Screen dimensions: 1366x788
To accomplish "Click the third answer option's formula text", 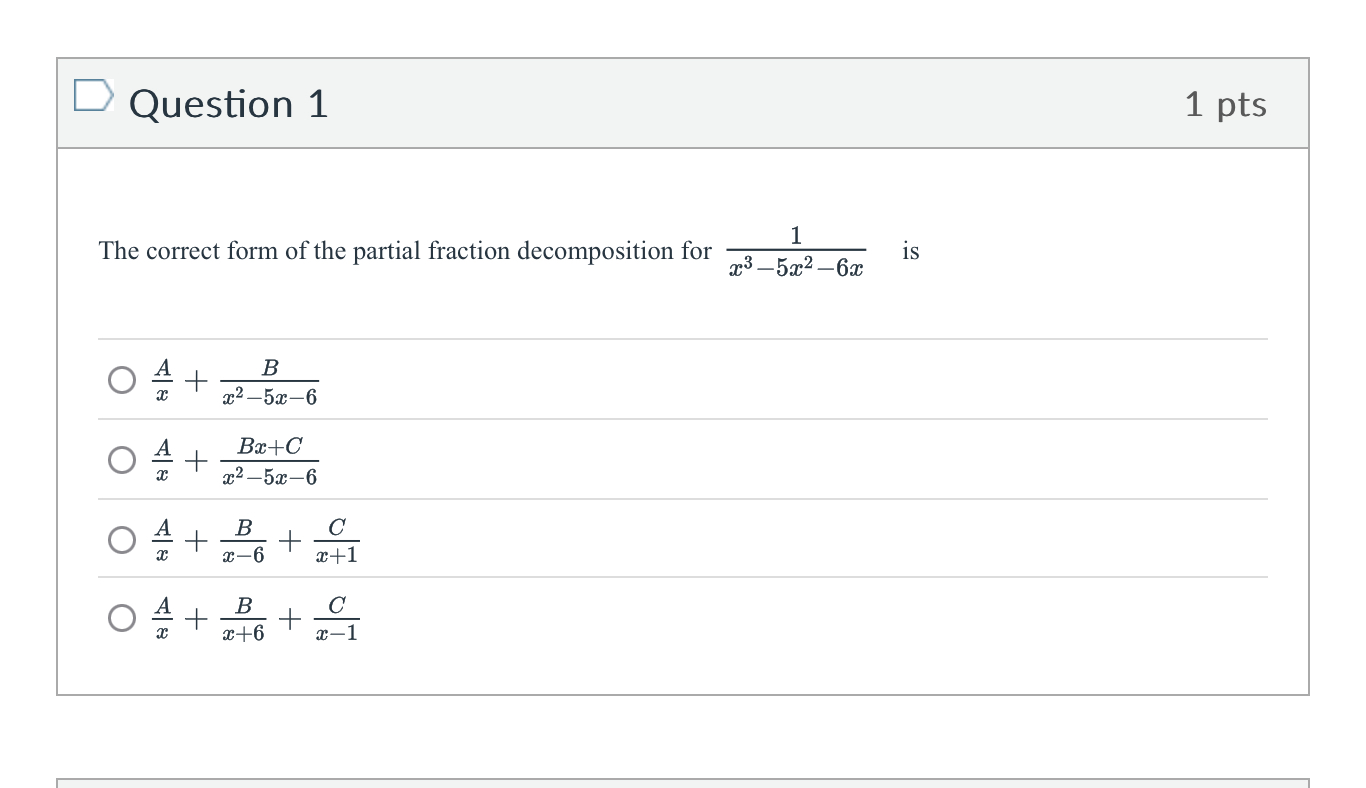I will 255,540.
